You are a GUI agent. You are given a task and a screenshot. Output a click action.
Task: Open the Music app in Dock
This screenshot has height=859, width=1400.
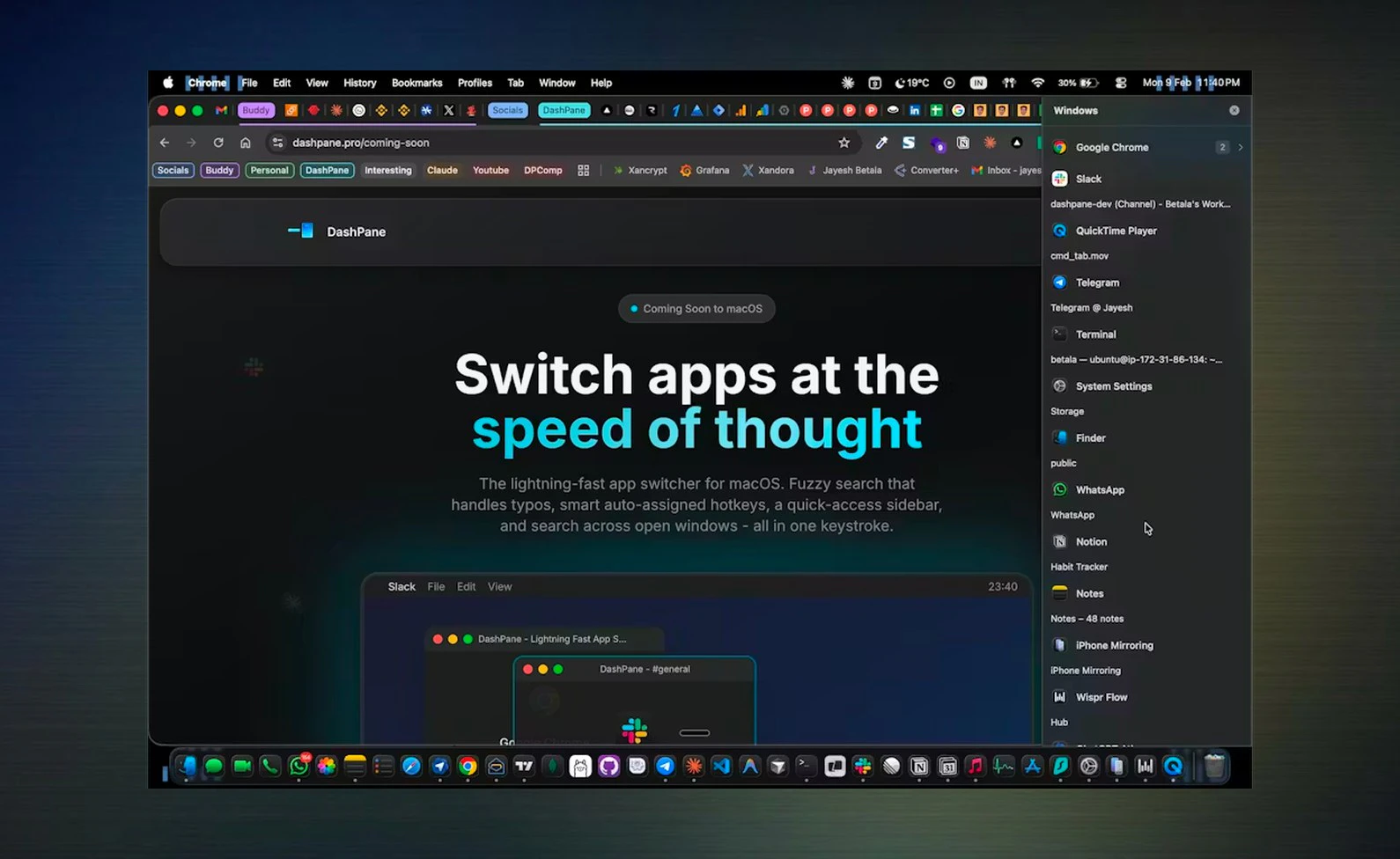[x=976, y=766]
